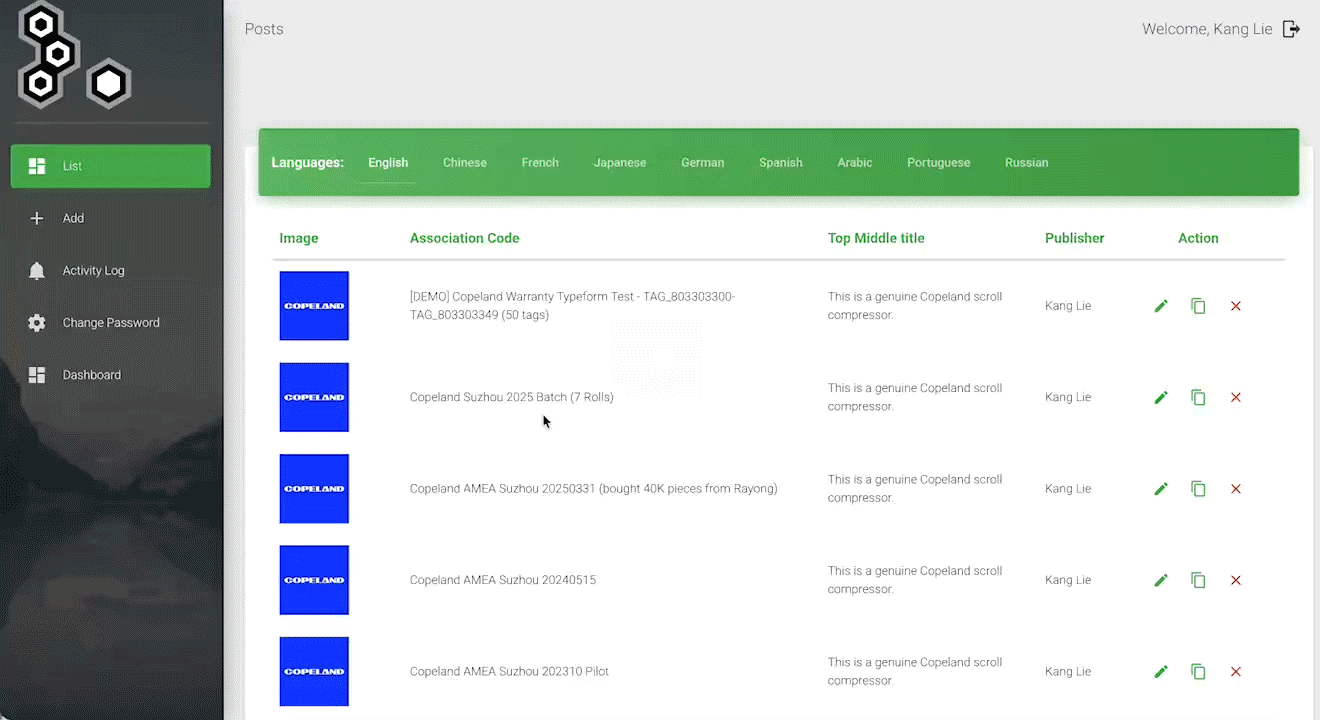Viewport: 1320px width, 720px height.
Task: Click the Copeland thumbnail for AMEA Suzhou 20240515
Action: click(x=314, y=580)
